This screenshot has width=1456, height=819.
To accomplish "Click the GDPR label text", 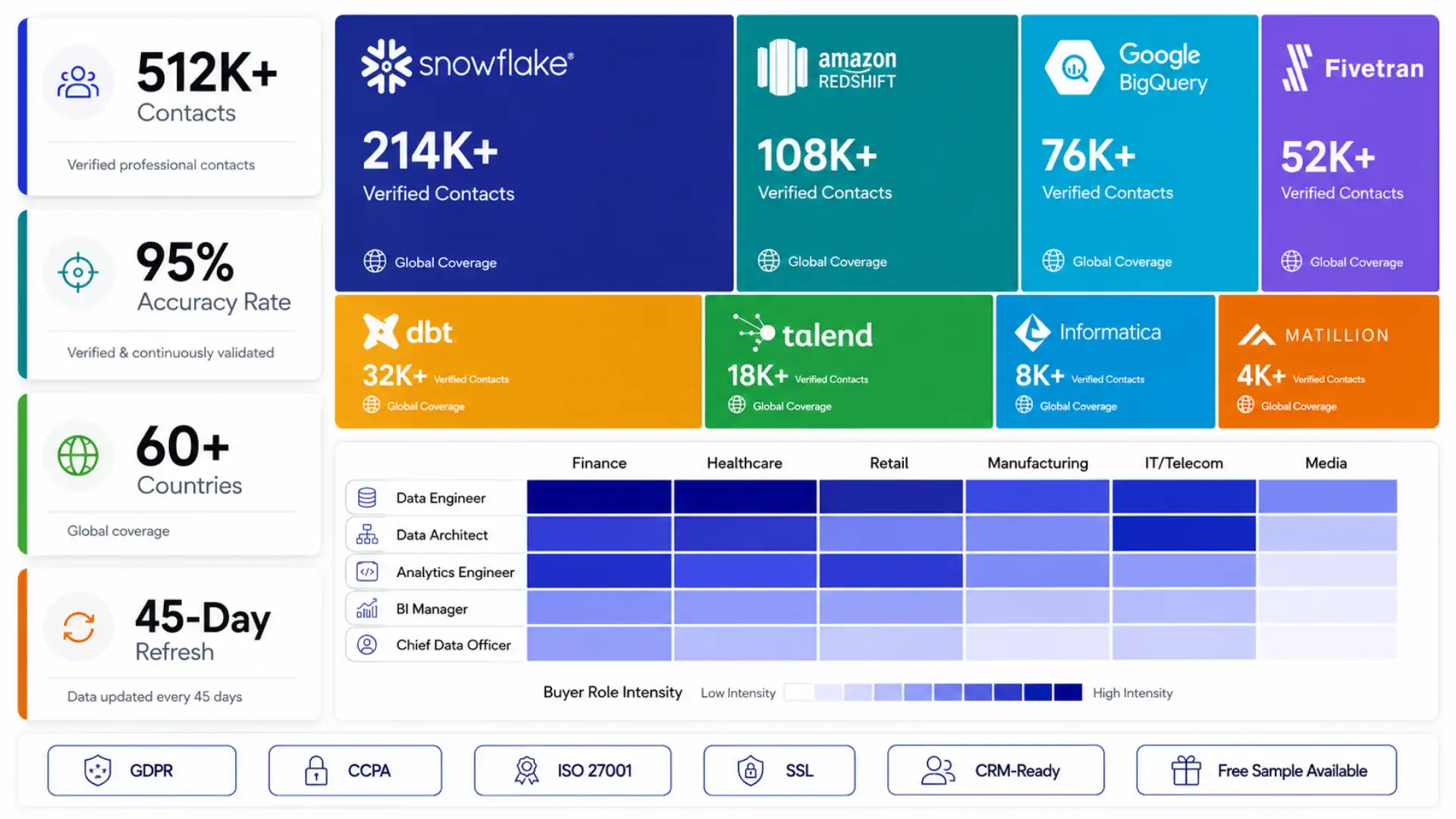I will coord(152,771).
